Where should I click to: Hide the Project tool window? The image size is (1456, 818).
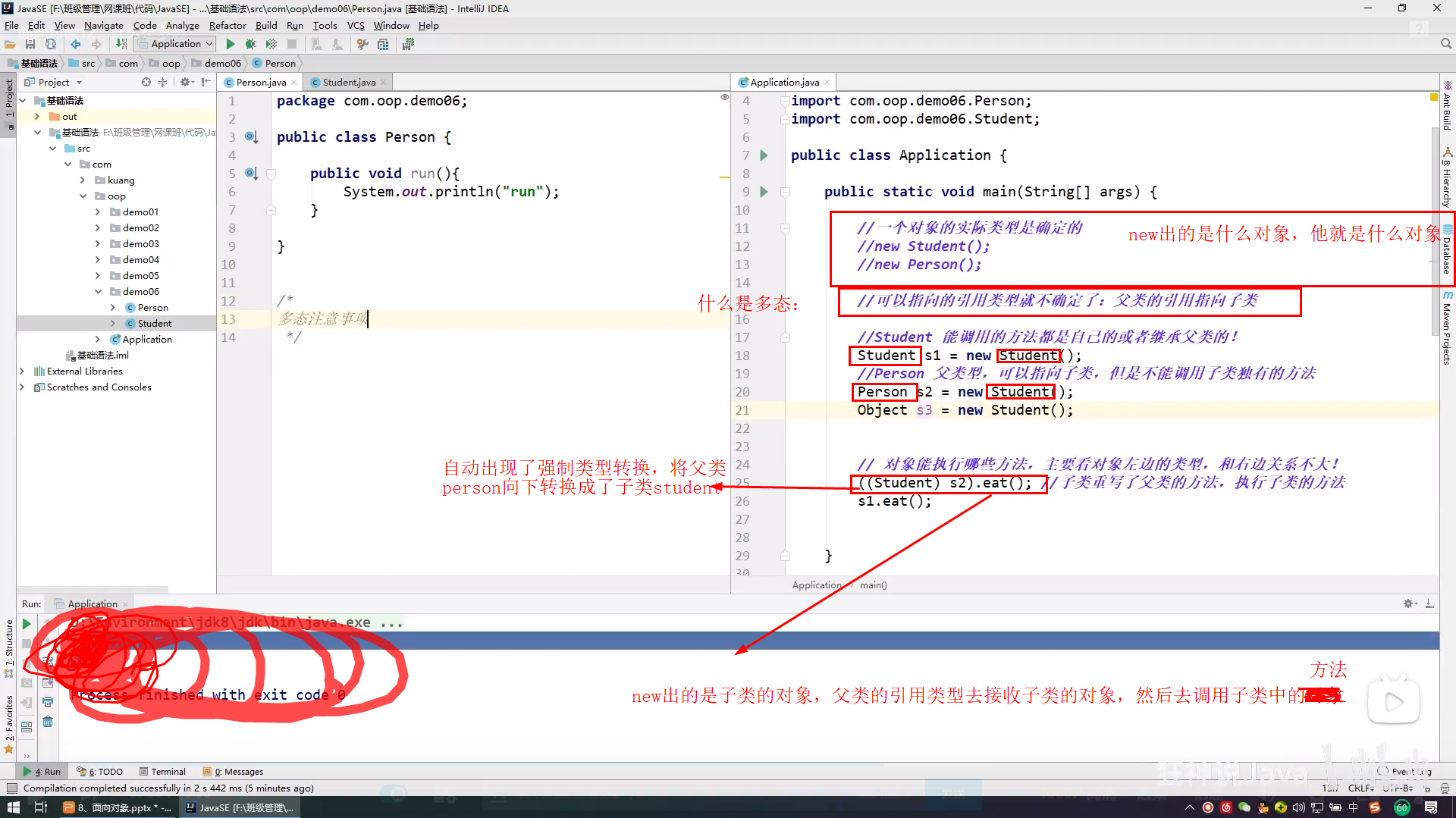pyautogui.click(x=206, y=82)
